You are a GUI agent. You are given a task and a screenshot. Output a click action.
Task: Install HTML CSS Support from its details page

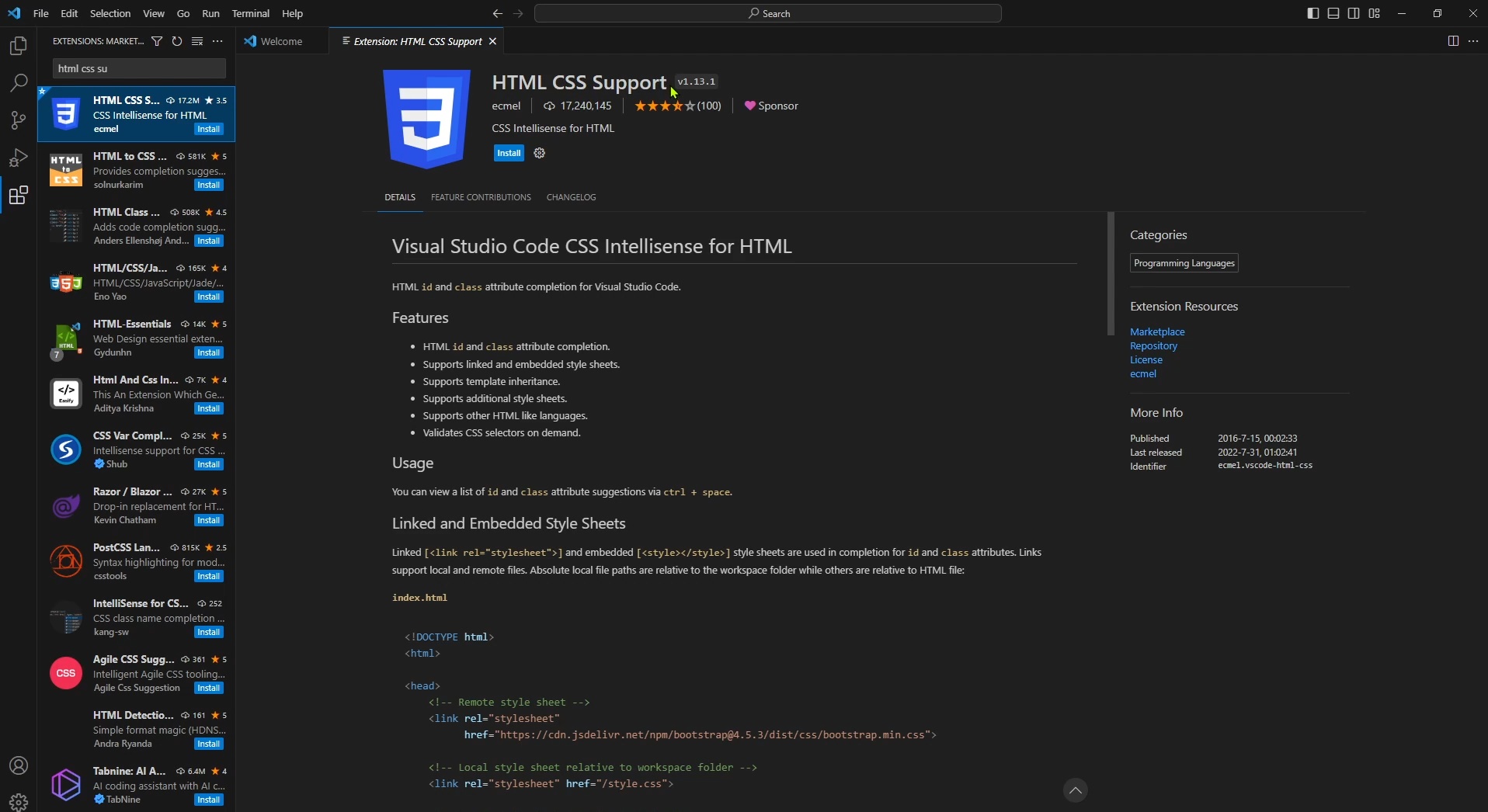[x=509, y=153]
